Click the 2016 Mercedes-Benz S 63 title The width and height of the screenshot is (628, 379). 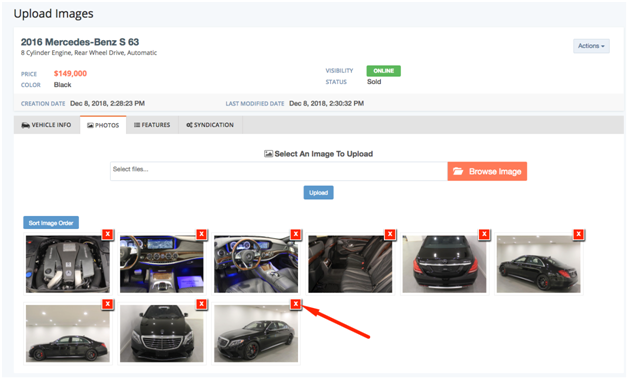point(80,42)
